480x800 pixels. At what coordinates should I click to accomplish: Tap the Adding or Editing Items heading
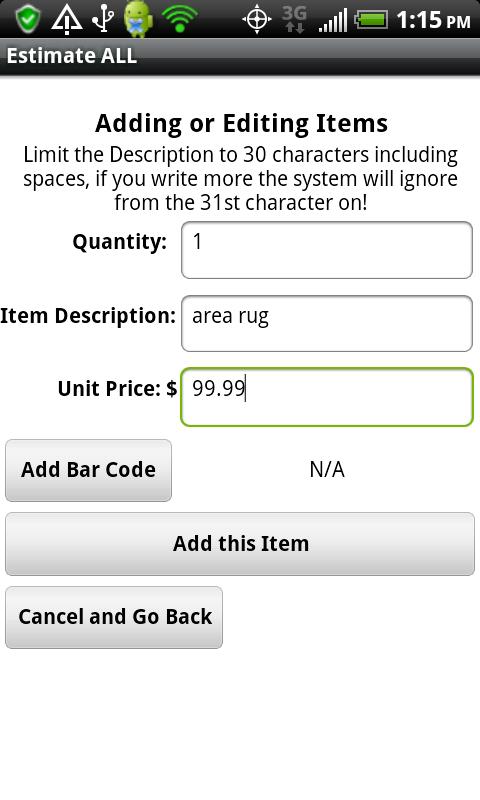241,123
